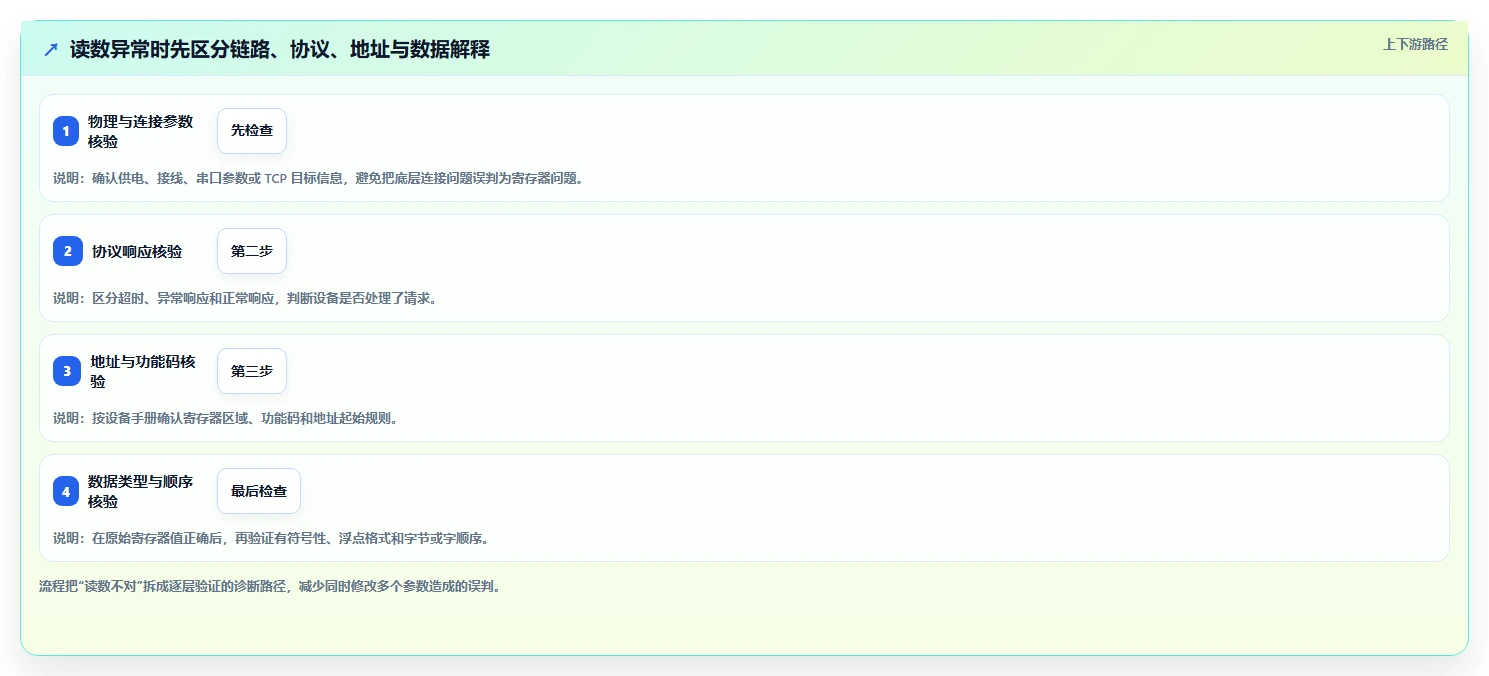Click the 第二步 button
1489x676 pixels.
252,251
